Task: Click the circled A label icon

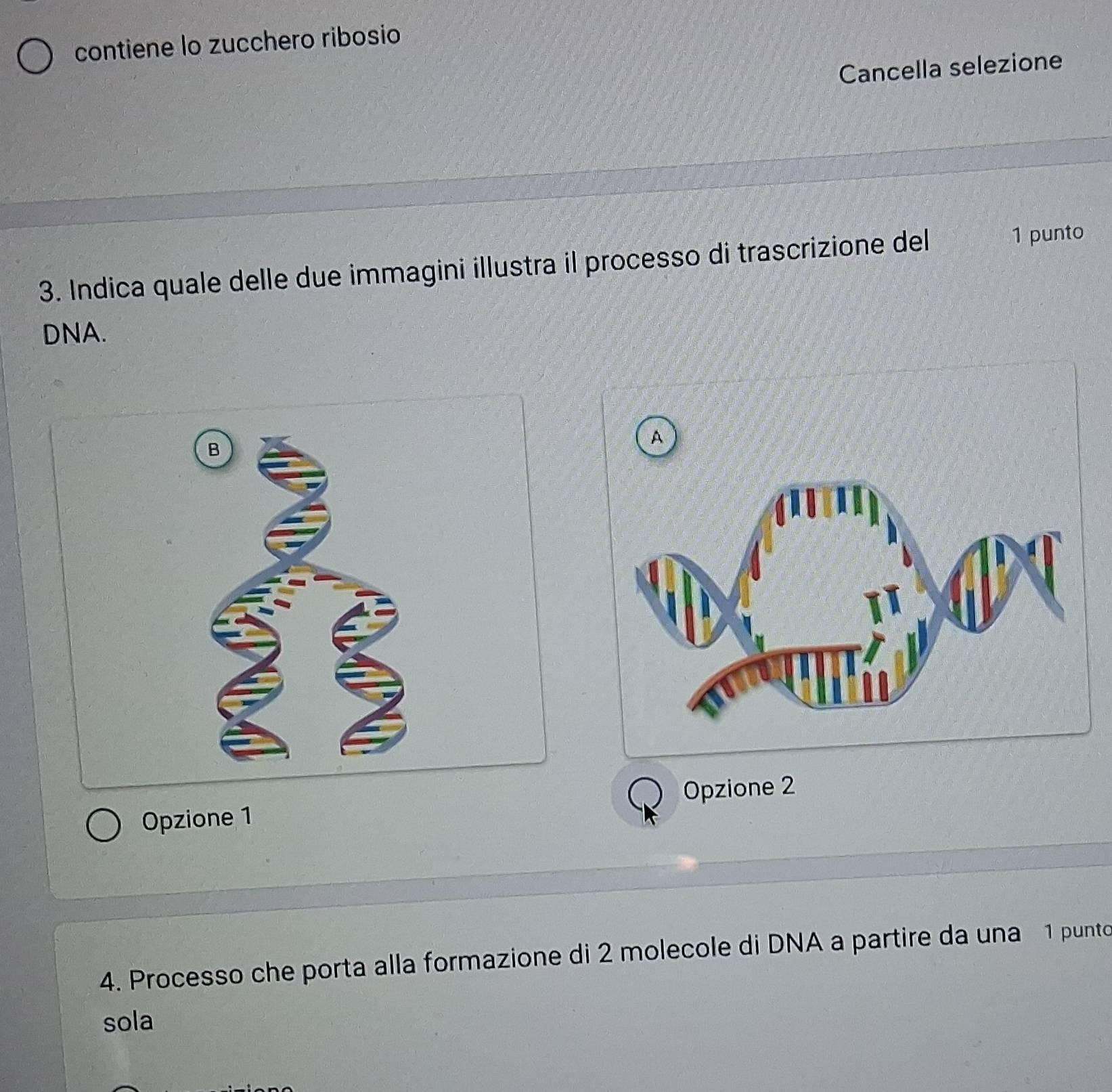Action: point(656,438)
